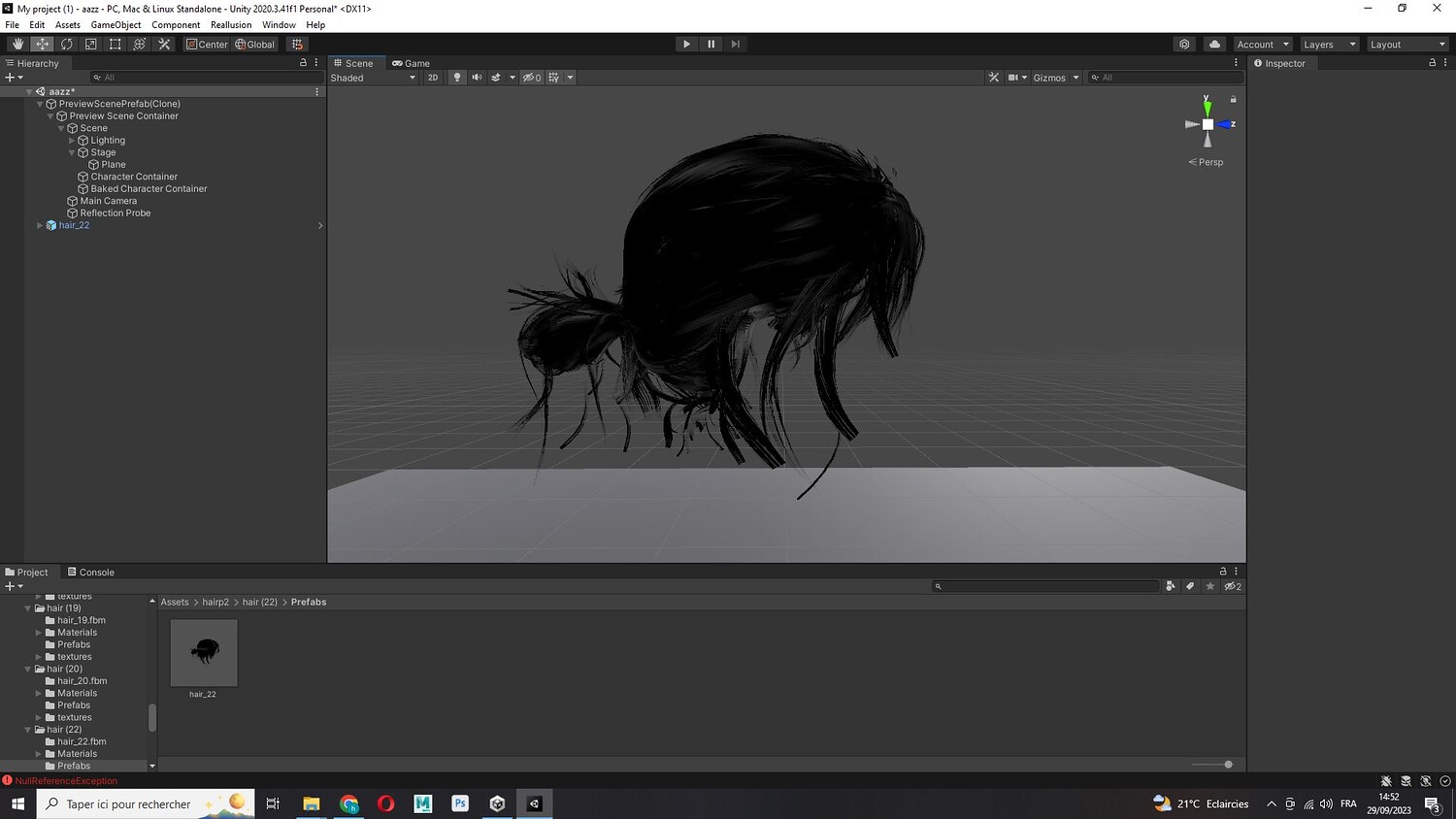
Task: Toggle grid snapping icon in the toolbar
Action: 297,44
